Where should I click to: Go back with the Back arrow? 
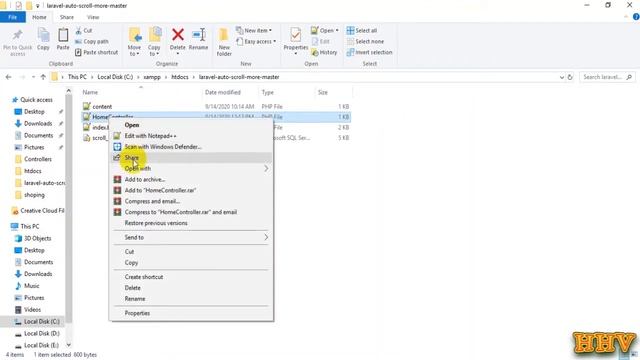click(9, 77)
